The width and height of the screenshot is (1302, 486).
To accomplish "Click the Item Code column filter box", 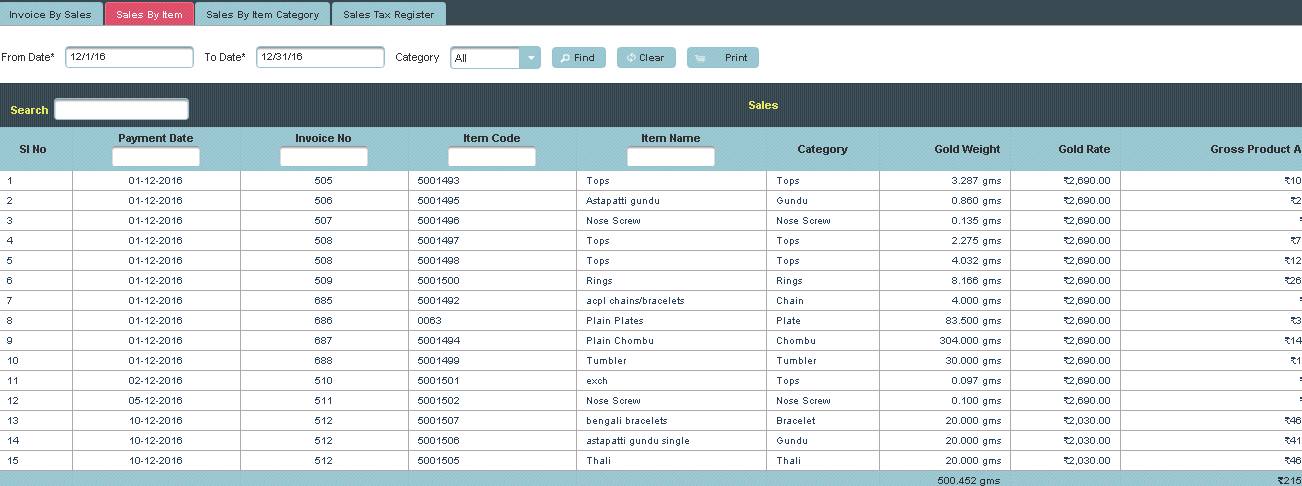I will coord(491,157).
